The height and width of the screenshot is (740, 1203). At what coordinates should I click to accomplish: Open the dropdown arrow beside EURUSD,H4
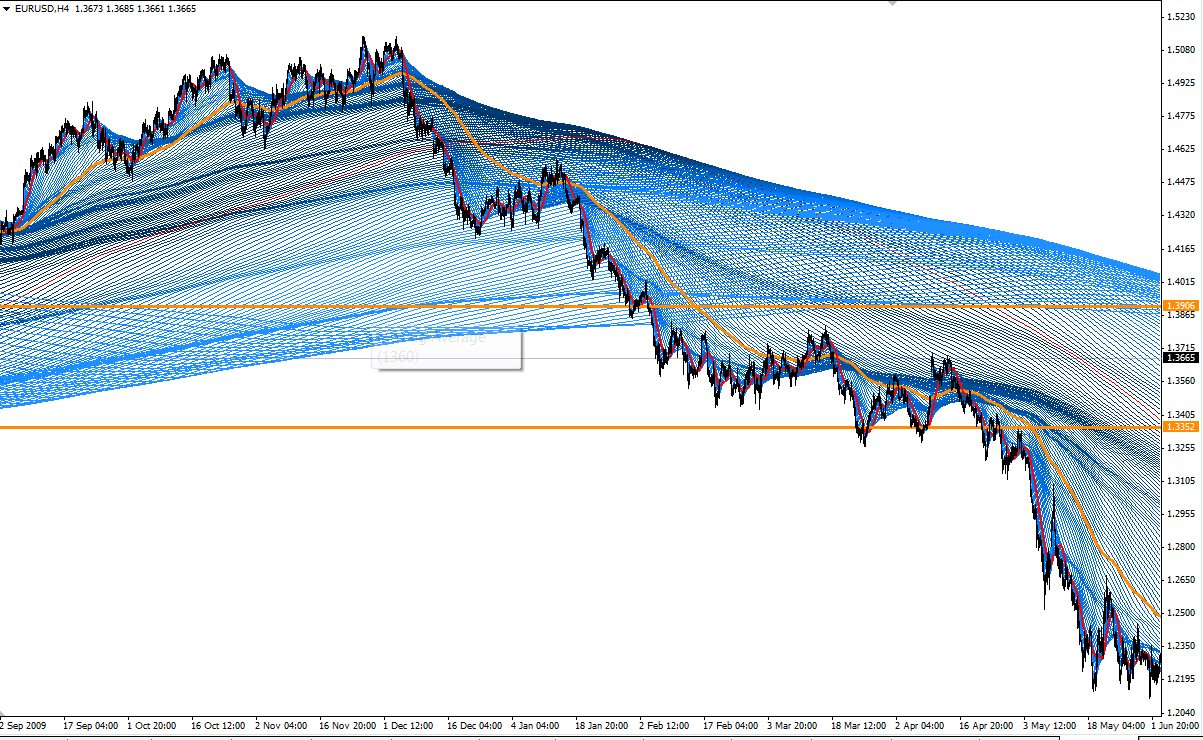(x=7, y=8)
